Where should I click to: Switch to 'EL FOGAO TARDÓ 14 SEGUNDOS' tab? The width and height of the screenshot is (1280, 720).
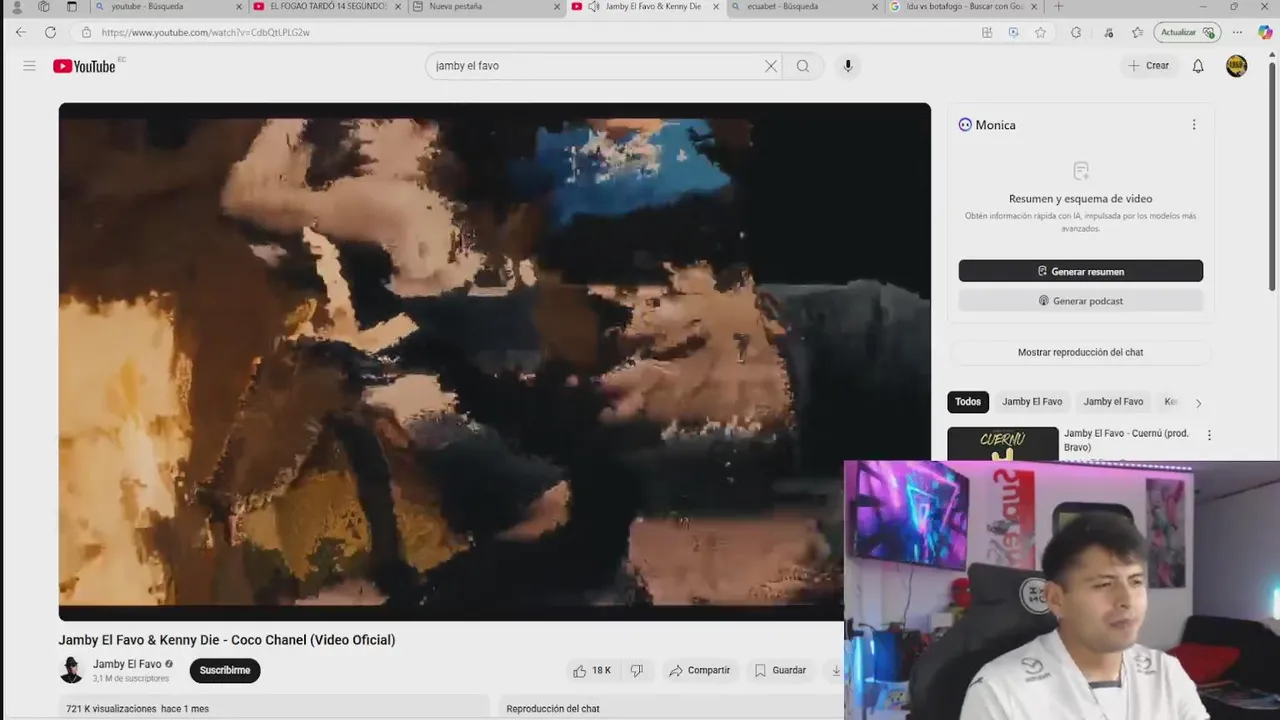tap(328, 7)
